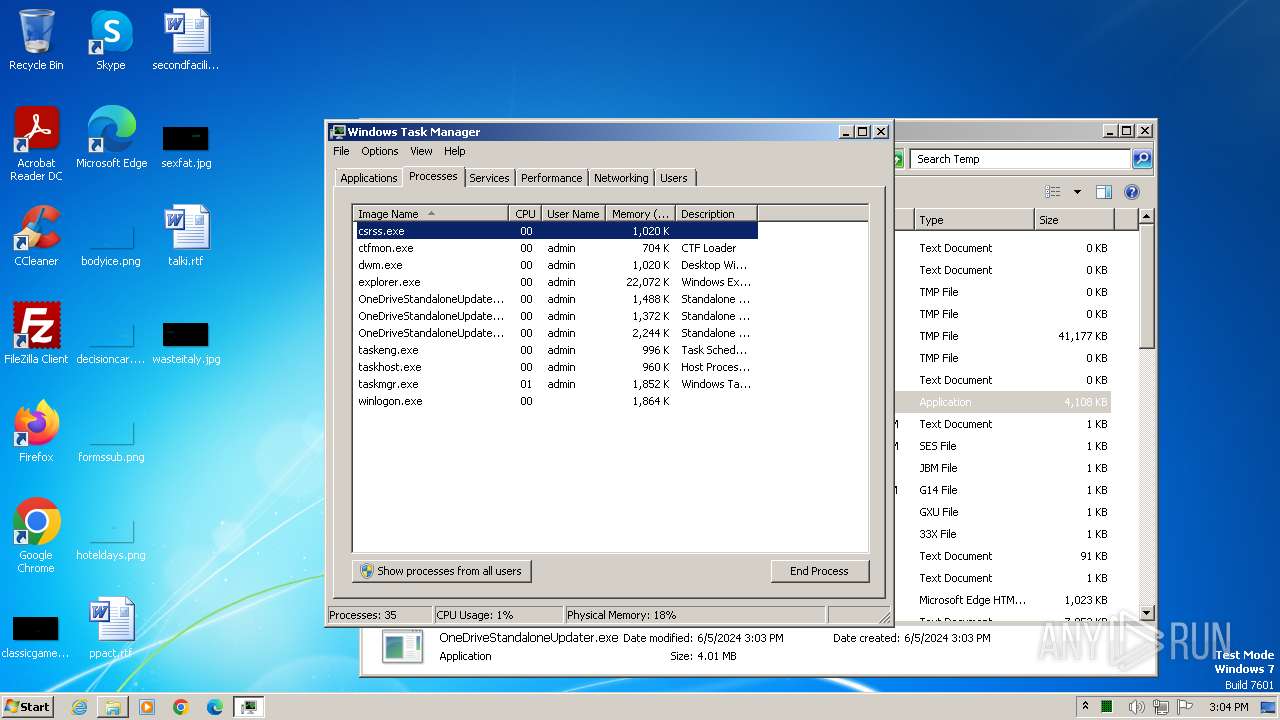Sort Explorer files by Size column header

[x=1074, y=220]
